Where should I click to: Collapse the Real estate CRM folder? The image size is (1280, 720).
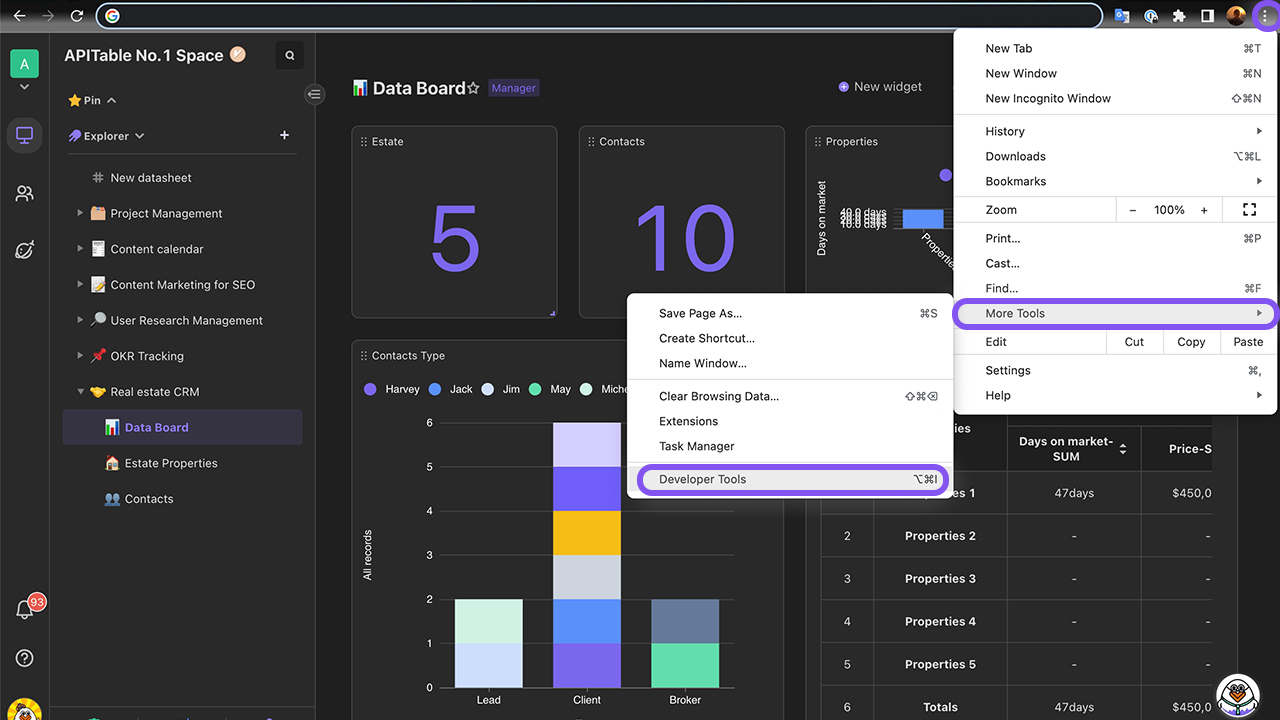coord(80,392)
